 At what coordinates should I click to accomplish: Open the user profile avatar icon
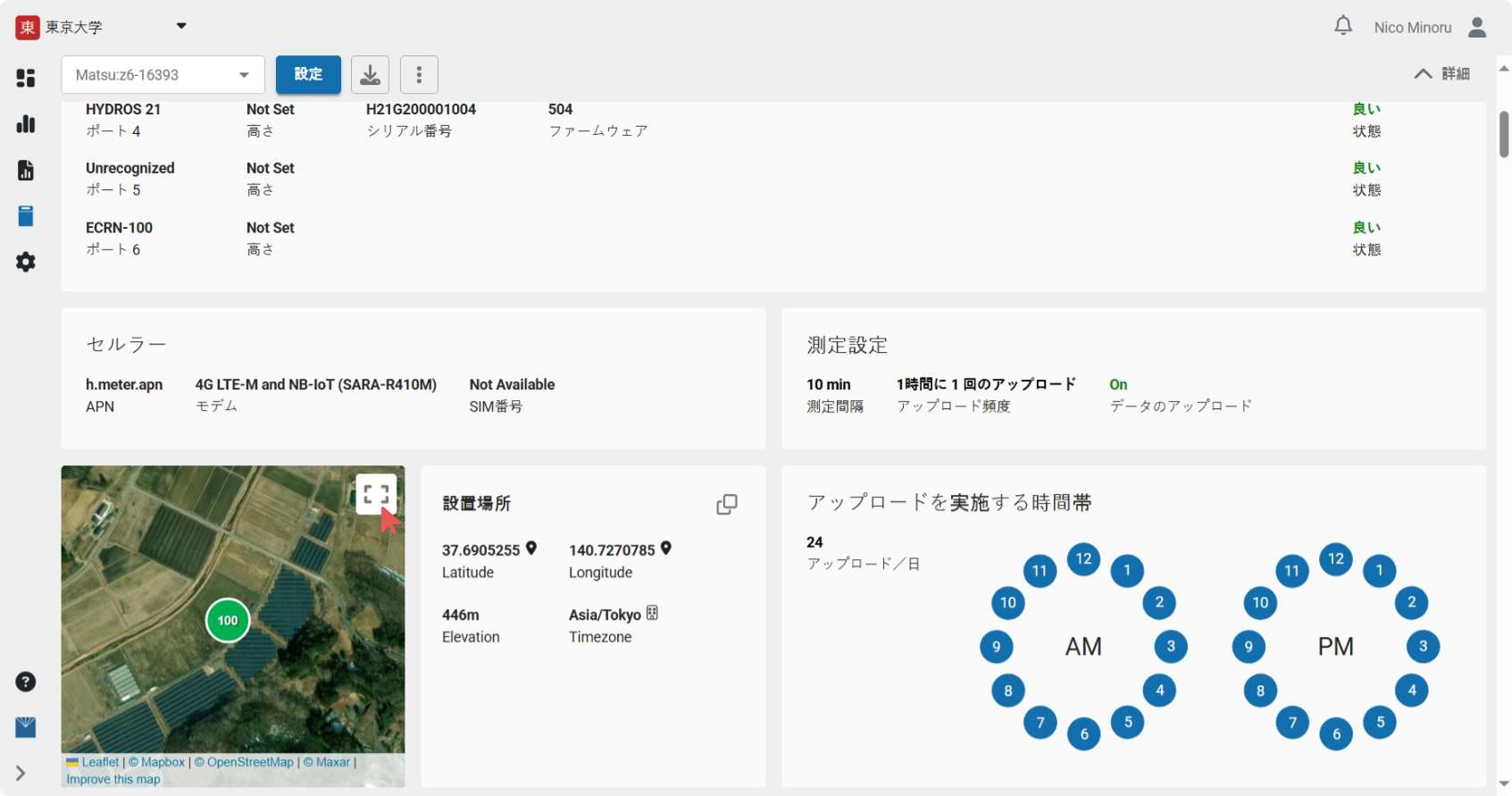[x=1477, y=28]
